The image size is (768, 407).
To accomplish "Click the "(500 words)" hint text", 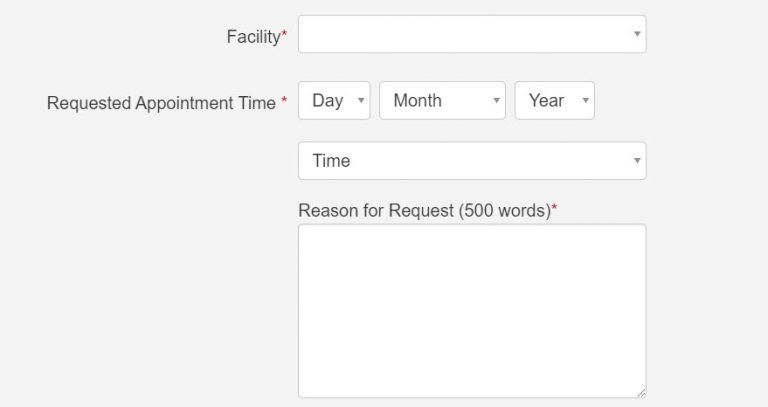I will coord(503,211).
